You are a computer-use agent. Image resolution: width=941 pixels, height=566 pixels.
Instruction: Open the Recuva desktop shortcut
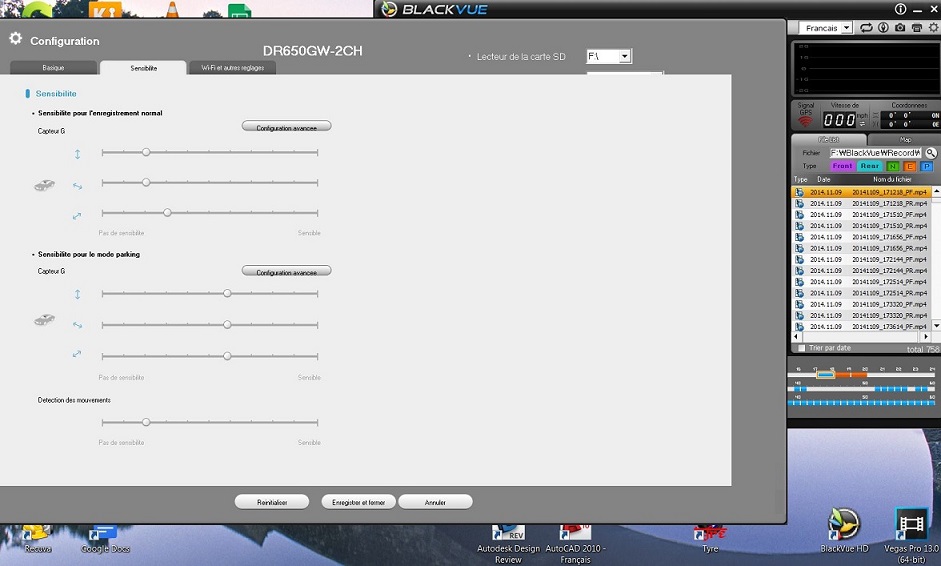(x=37, y=540)
